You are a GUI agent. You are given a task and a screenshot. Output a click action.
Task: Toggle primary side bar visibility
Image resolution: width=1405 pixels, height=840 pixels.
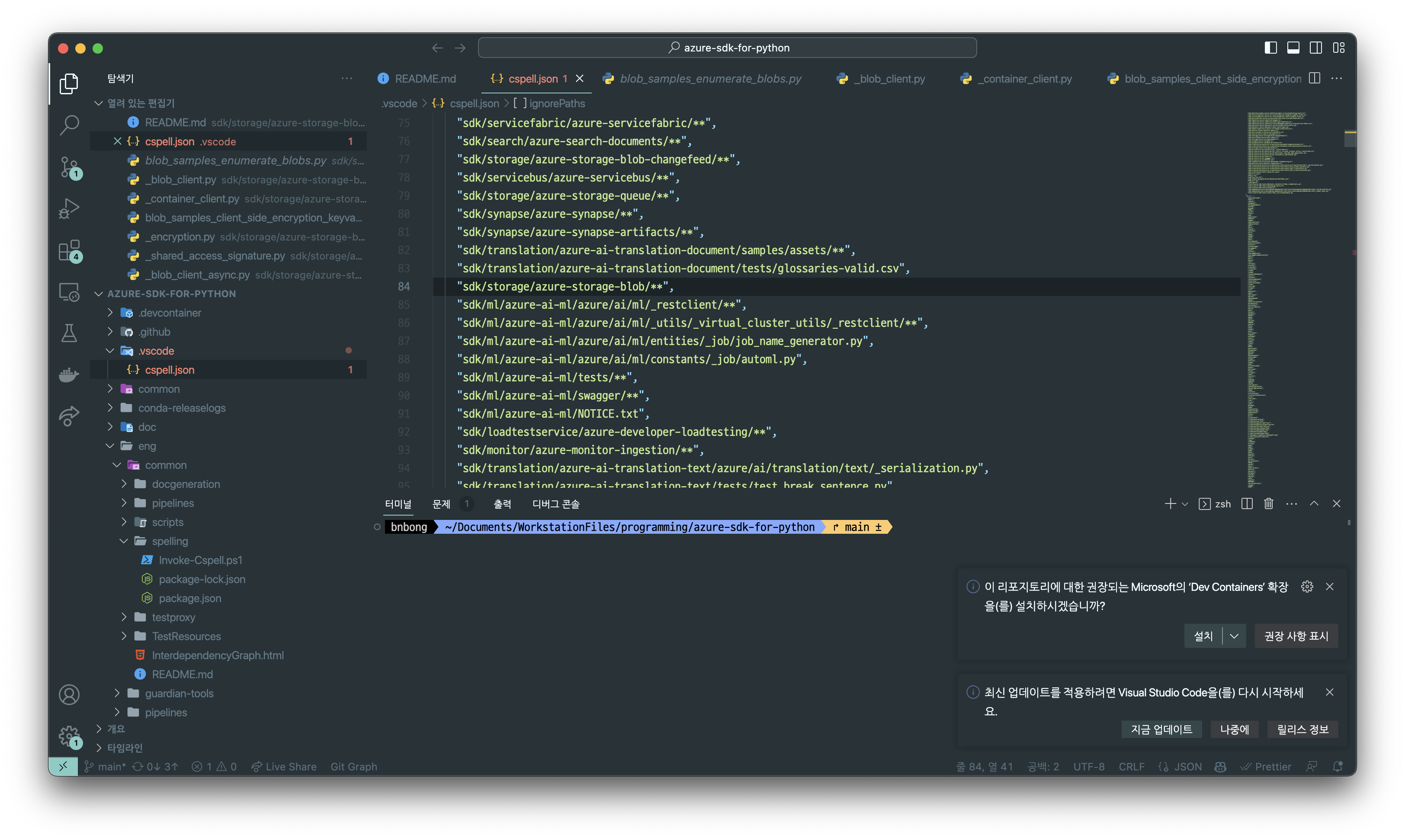pos(1271,48)
